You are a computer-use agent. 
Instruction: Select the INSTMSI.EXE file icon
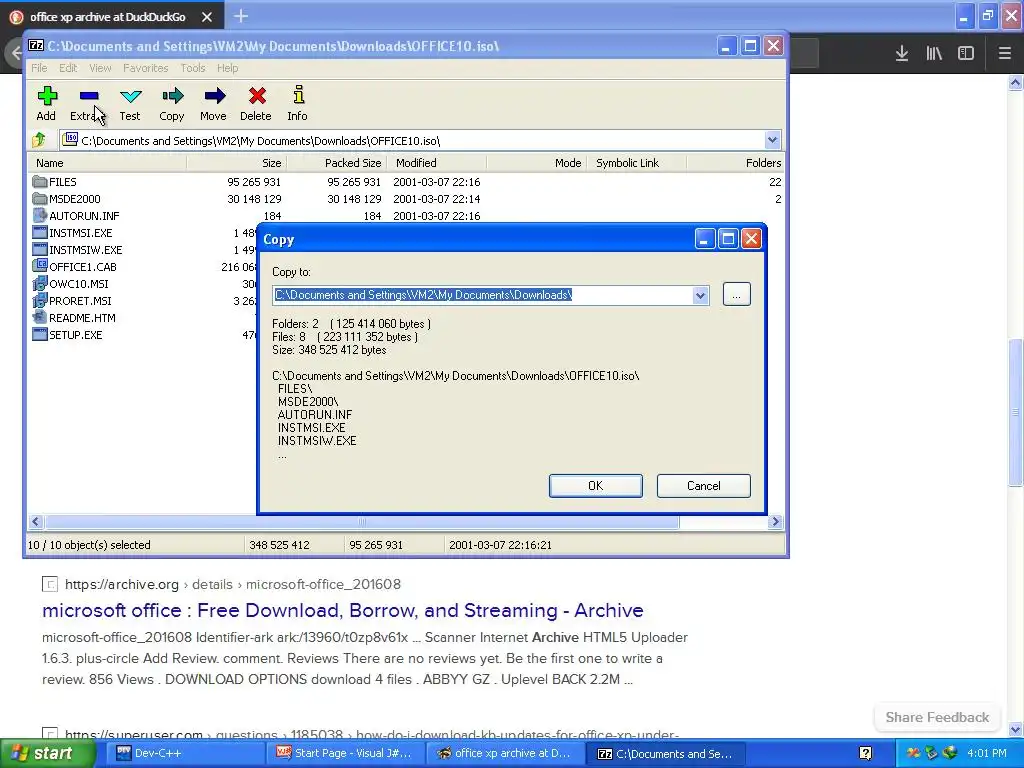tap(40, 232)
